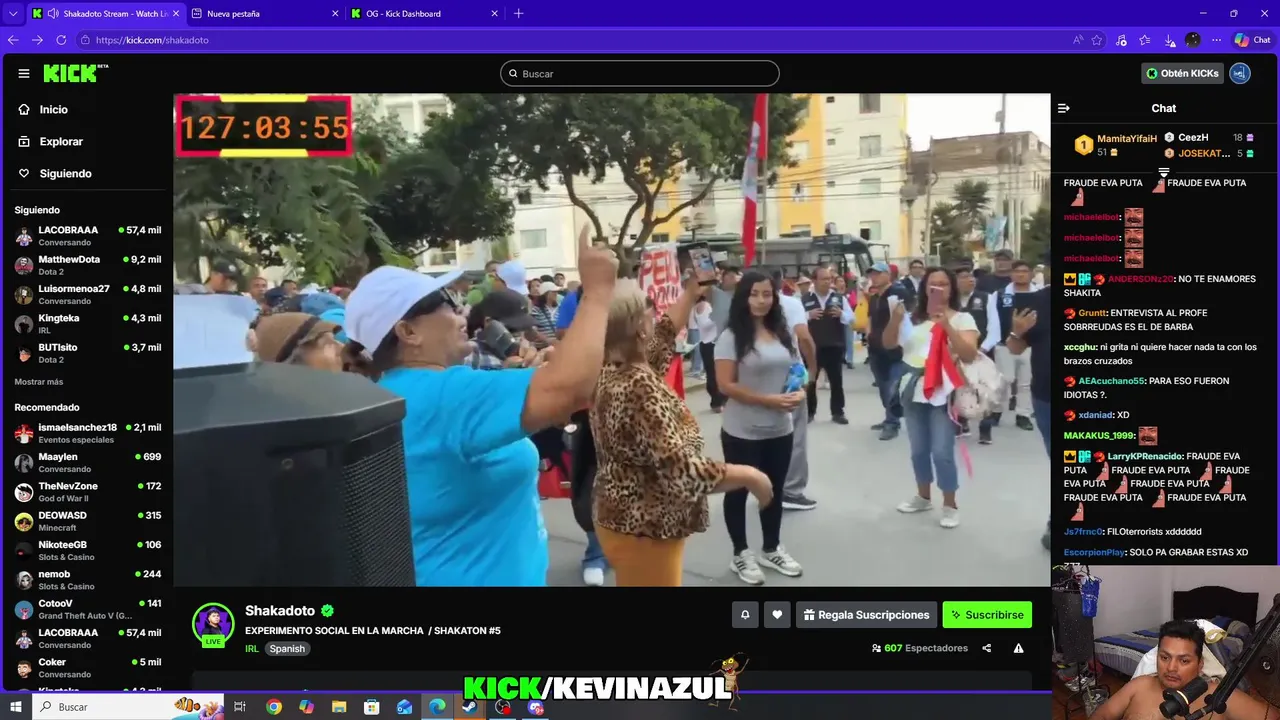
Task: Click the IRL category link
Action: (252, 648)
